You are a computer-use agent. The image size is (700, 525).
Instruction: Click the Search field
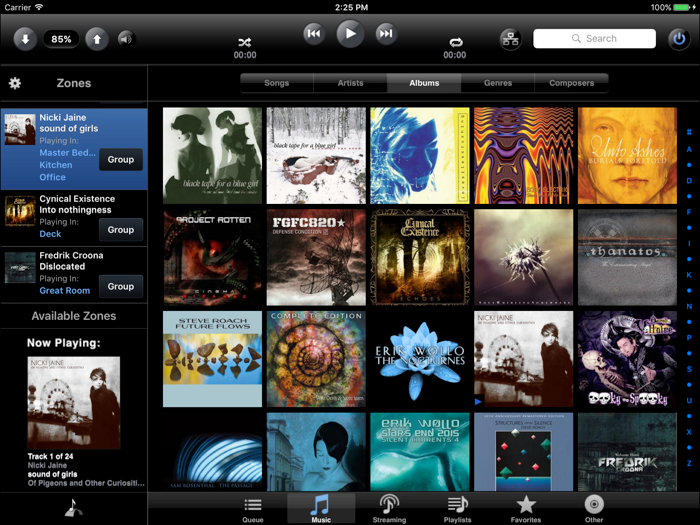coord(594,38)
